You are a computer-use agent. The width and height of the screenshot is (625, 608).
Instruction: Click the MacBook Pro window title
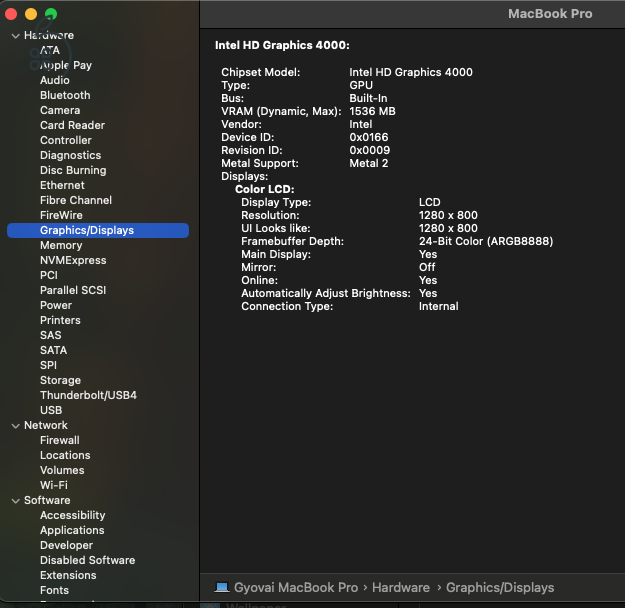550,14
